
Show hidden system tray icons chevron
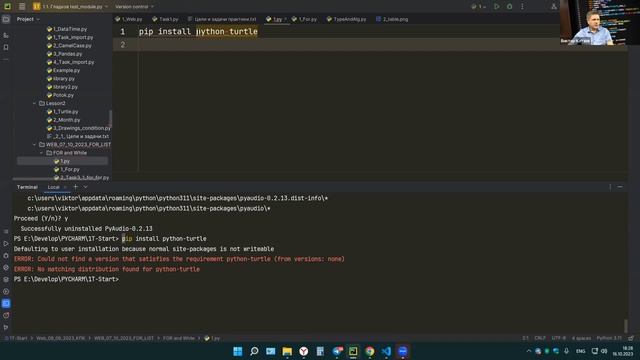pyautogui.click(x=529, y=351)
